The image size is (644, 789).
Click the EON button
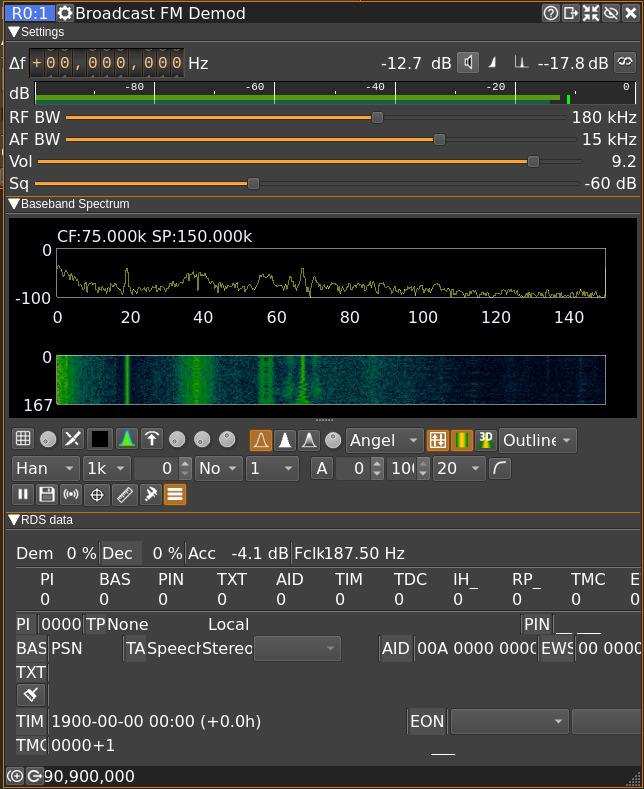click(x=426, y=721)
